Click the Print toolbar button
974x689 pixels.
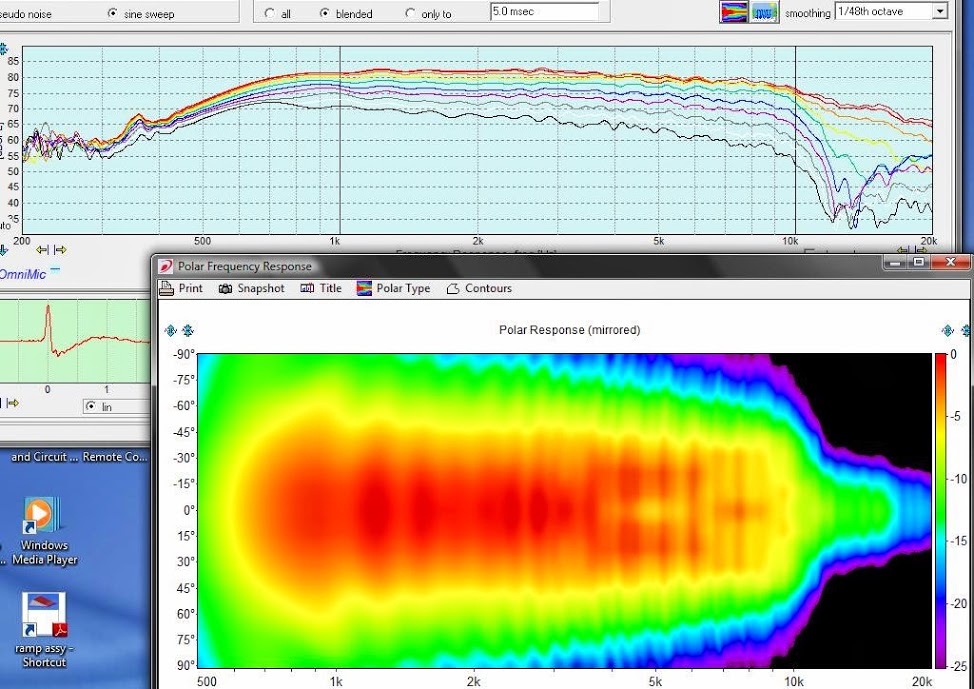click(x=181, y=288)
